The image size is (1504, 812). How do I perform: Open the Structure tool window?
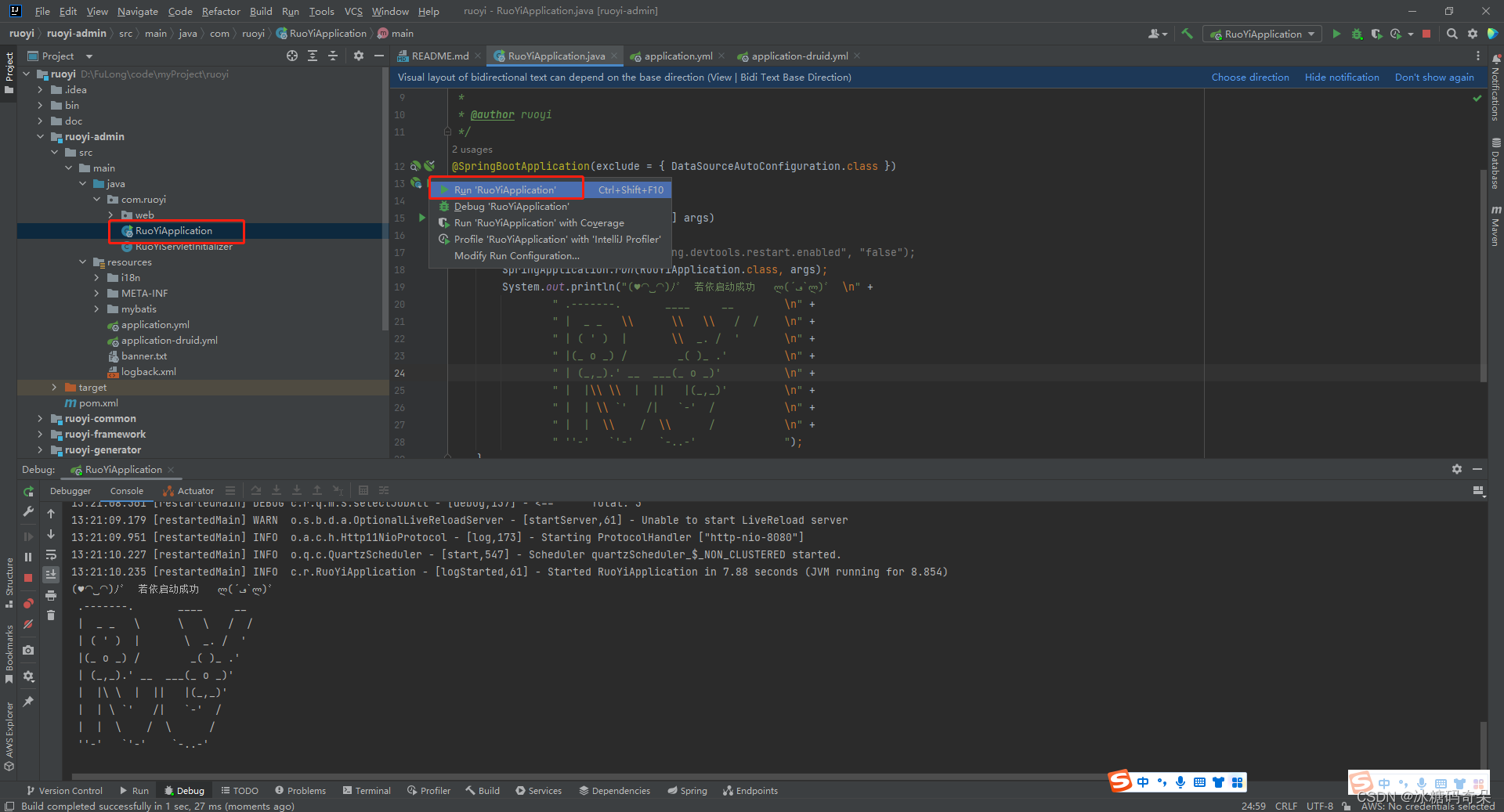(9, 583)
